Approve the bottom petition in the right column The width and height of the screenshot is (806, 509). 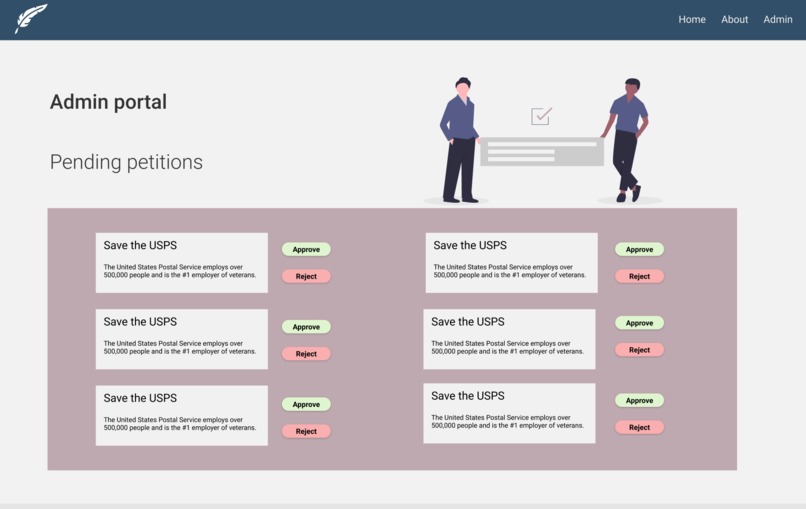639,401
